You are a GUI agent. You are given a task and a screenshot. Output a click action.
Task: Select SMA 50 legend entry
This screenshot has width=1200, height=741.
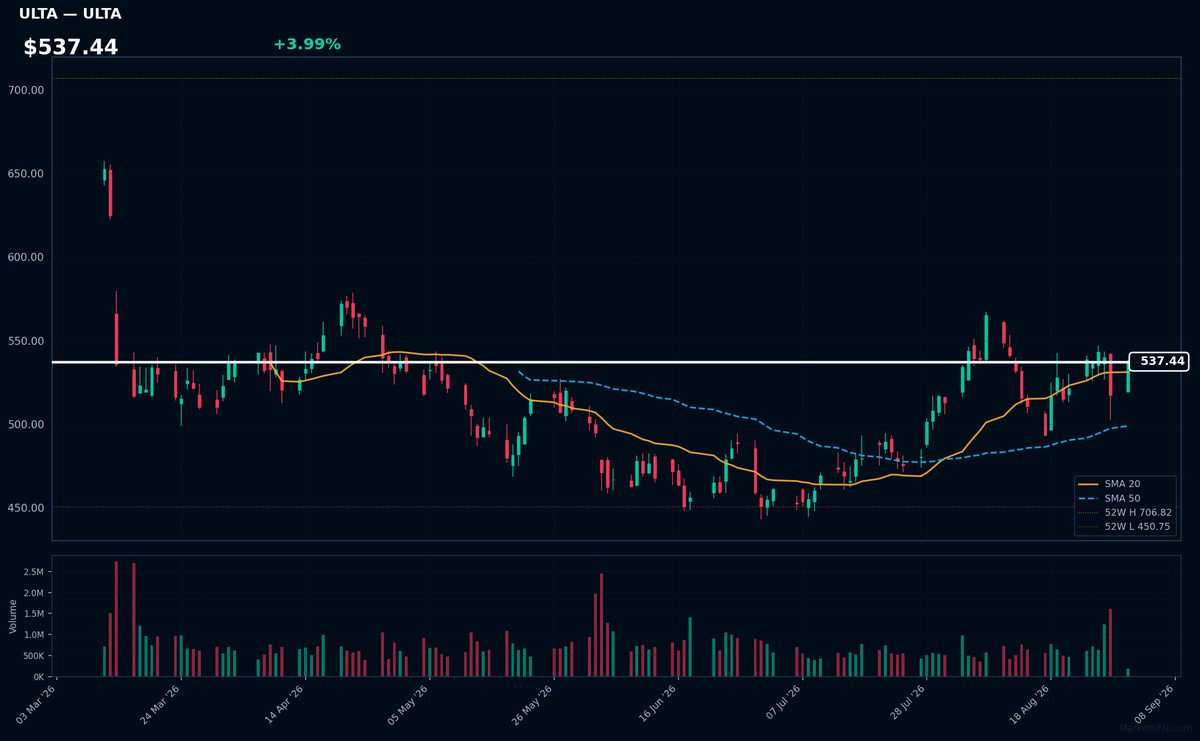tap(1122, 498)
